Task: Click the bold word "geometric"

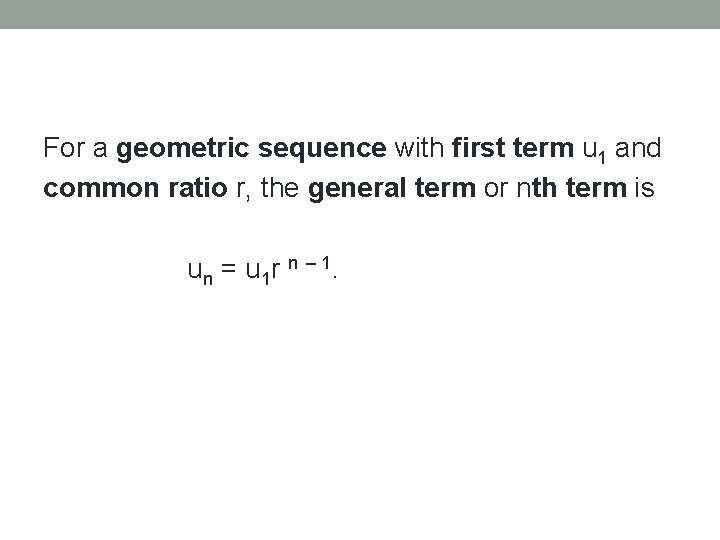Action: (x=184, y=150)
